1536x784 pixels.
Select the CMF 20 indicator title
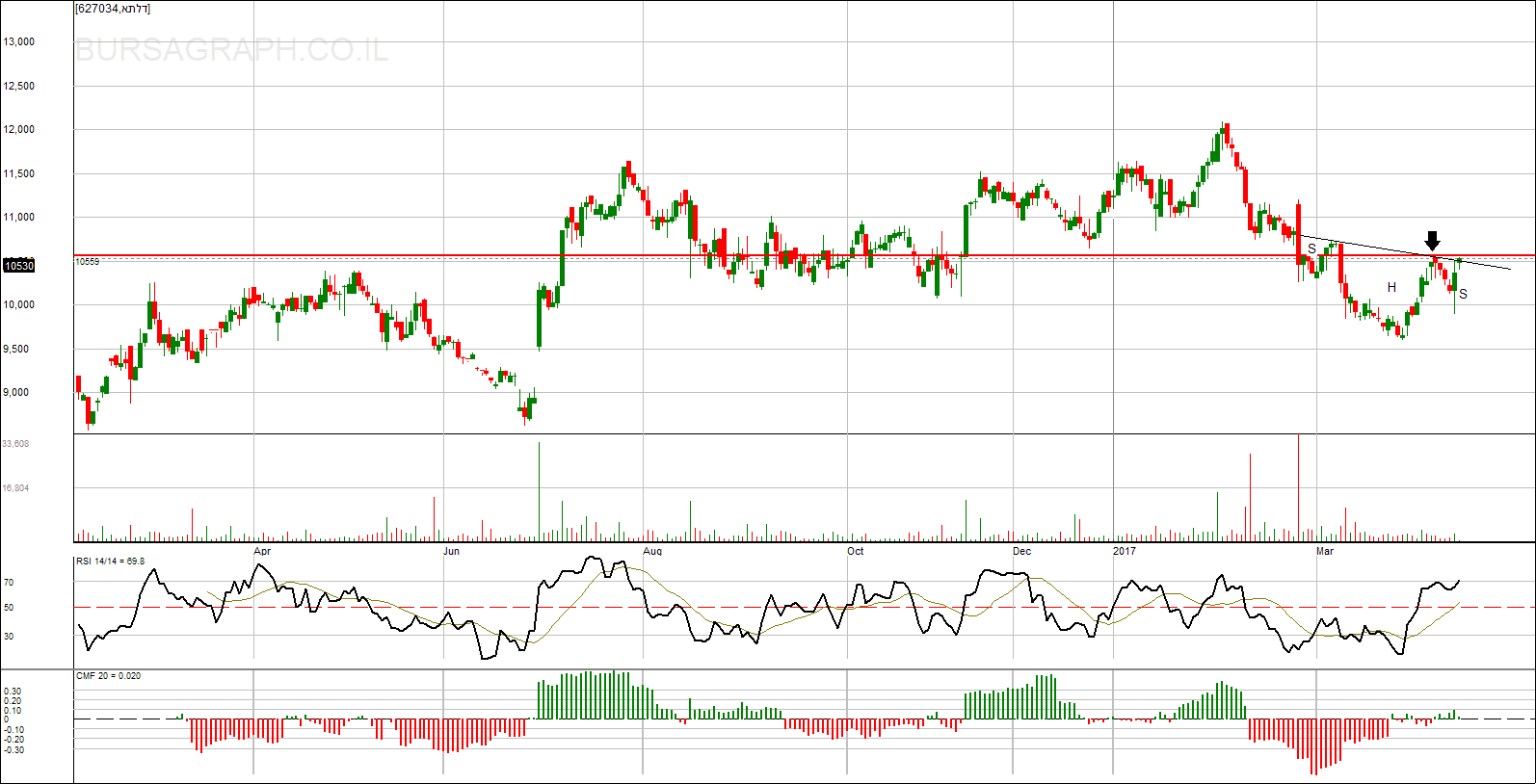109,676
